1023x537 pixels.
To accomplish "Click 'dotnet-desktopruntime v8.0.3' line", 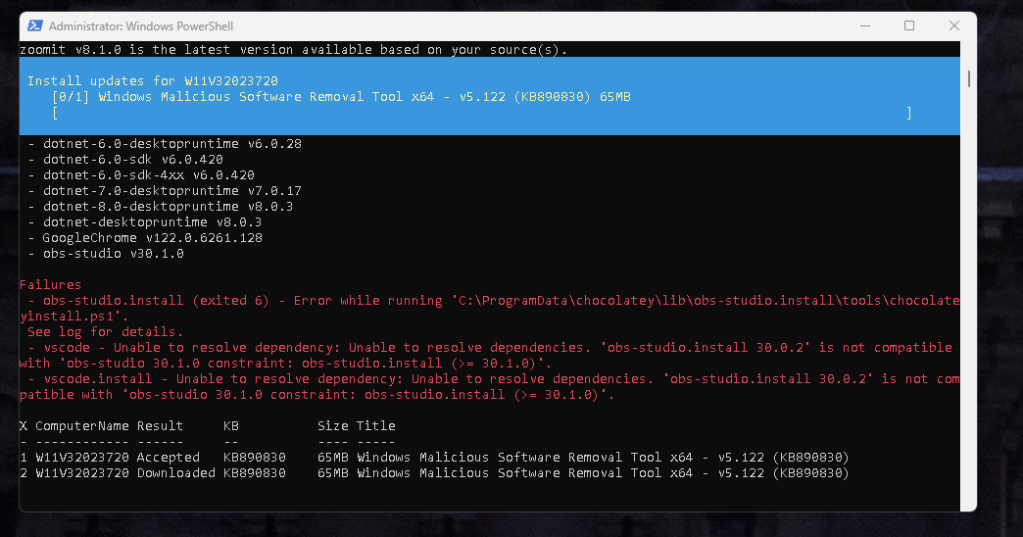I will (x=145, y=222).
